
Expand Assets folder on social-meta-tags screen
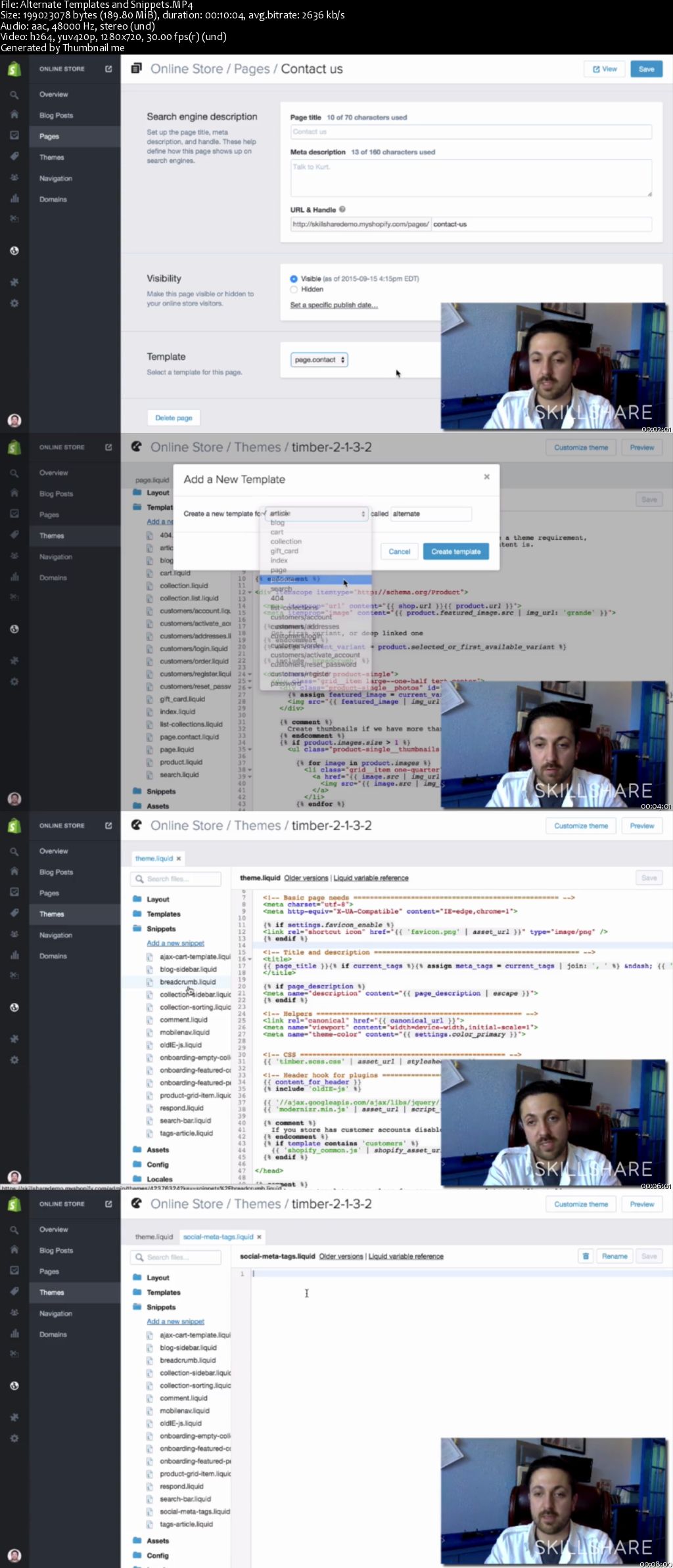point(158,1540)
